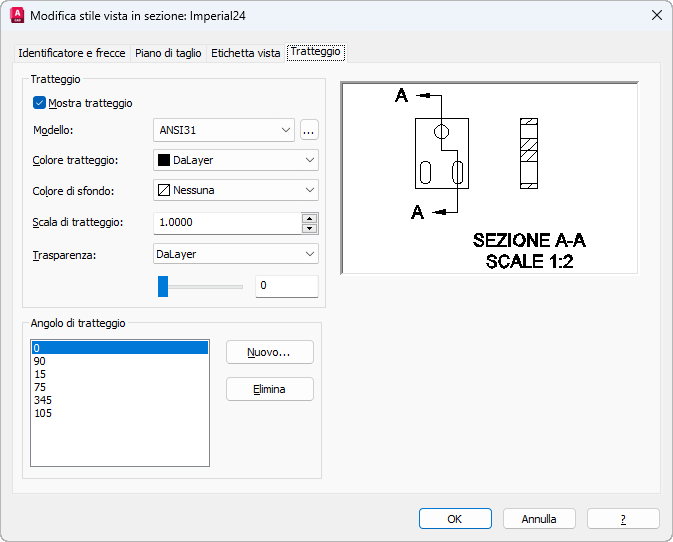Screen dimensions: 673x542
Task: Select angle 345 in the list
Action: tap(42, 400)
